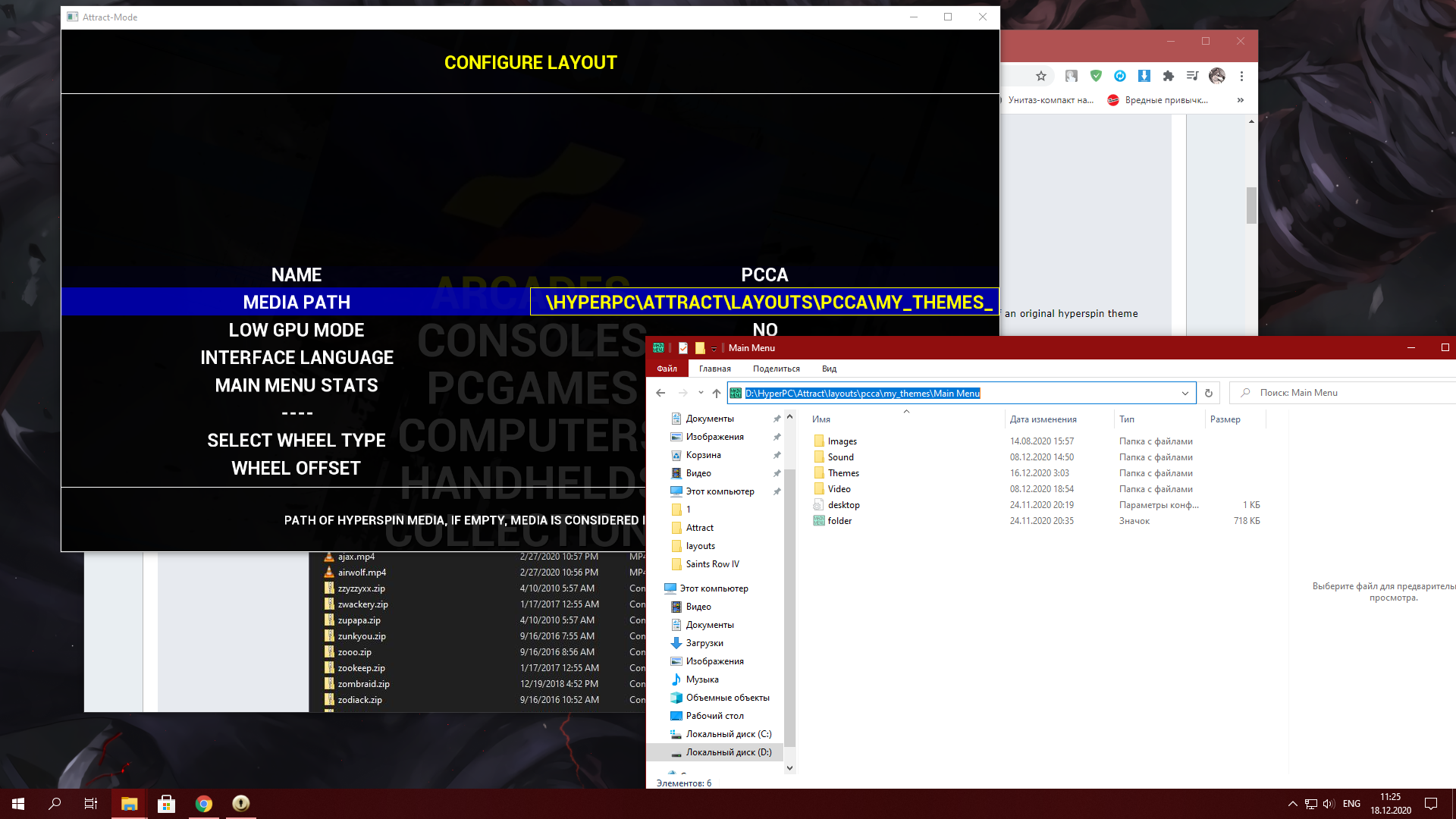Screen dimensions: 1456x819
Task: Bookmark this page with the star icon
Action: (1041, 76)
